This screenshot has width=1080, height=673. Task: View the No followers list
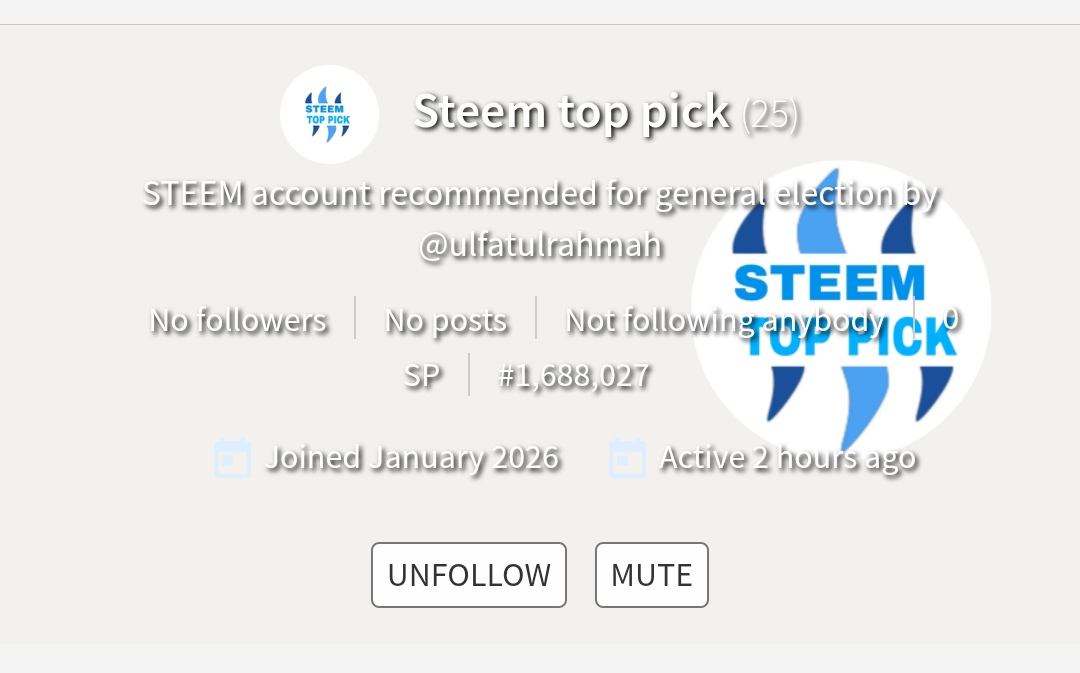coord(238,320)
